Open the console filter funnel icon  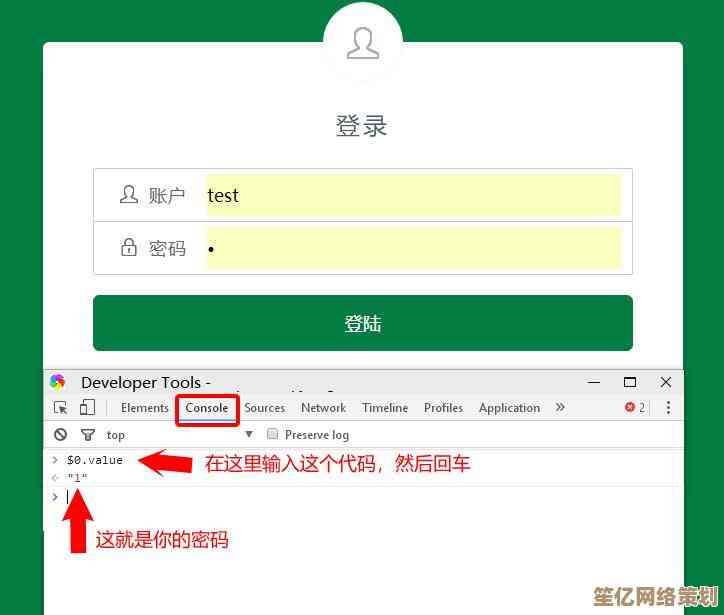tap(88, 435)
